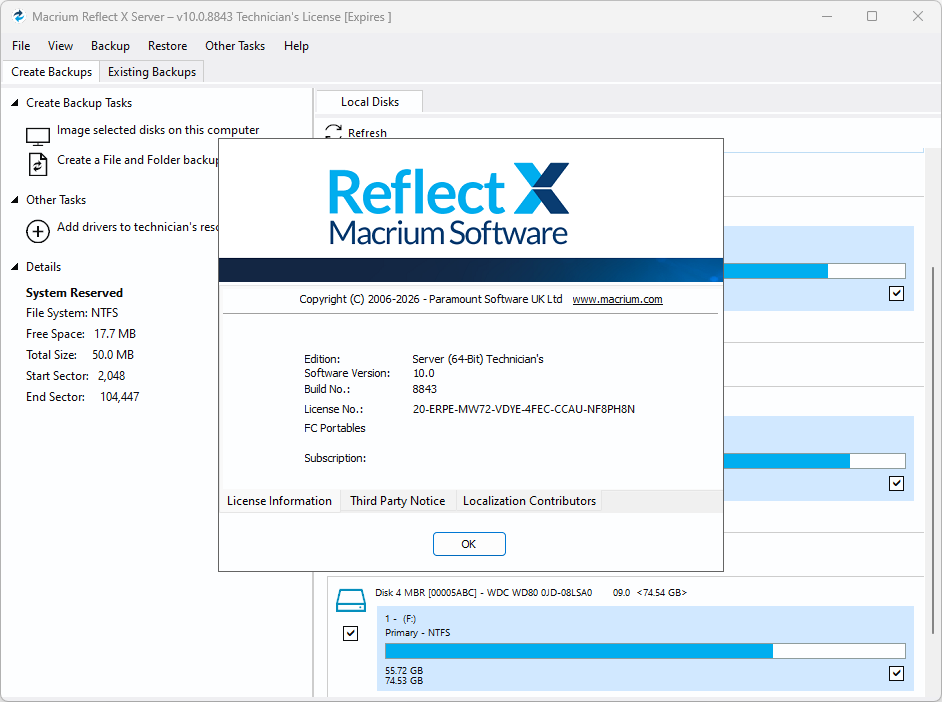Open the File menu
This screenshot has height=702, width=942.
pyautogui.click(x=21, y=46)
